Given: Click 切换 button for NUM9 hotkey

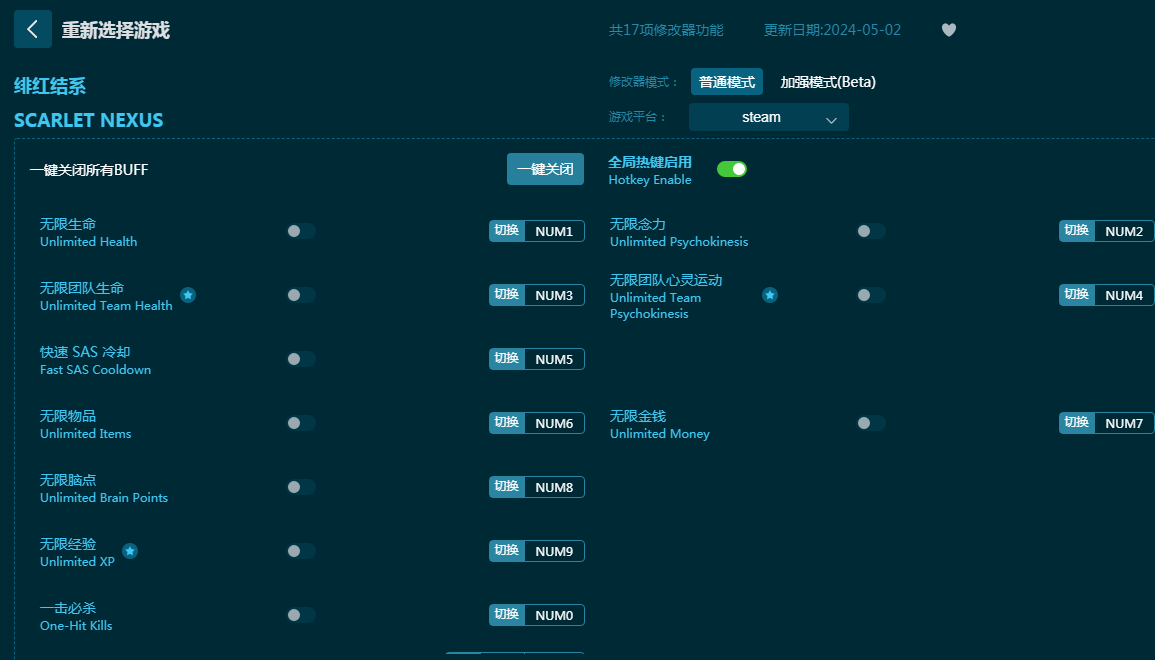Looking at the screenshot, I should [x=507, y=552].
